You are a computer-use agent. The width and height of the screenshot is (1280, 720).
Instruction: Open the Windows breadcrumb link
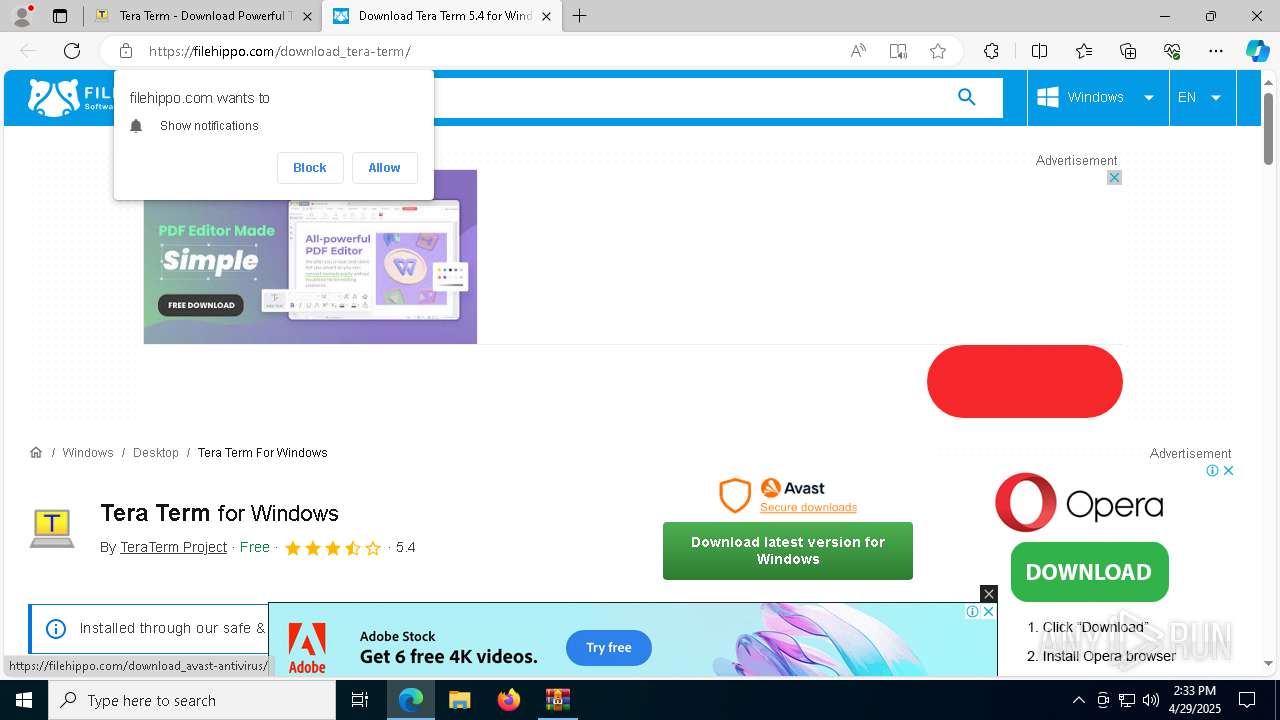point(88,453)
